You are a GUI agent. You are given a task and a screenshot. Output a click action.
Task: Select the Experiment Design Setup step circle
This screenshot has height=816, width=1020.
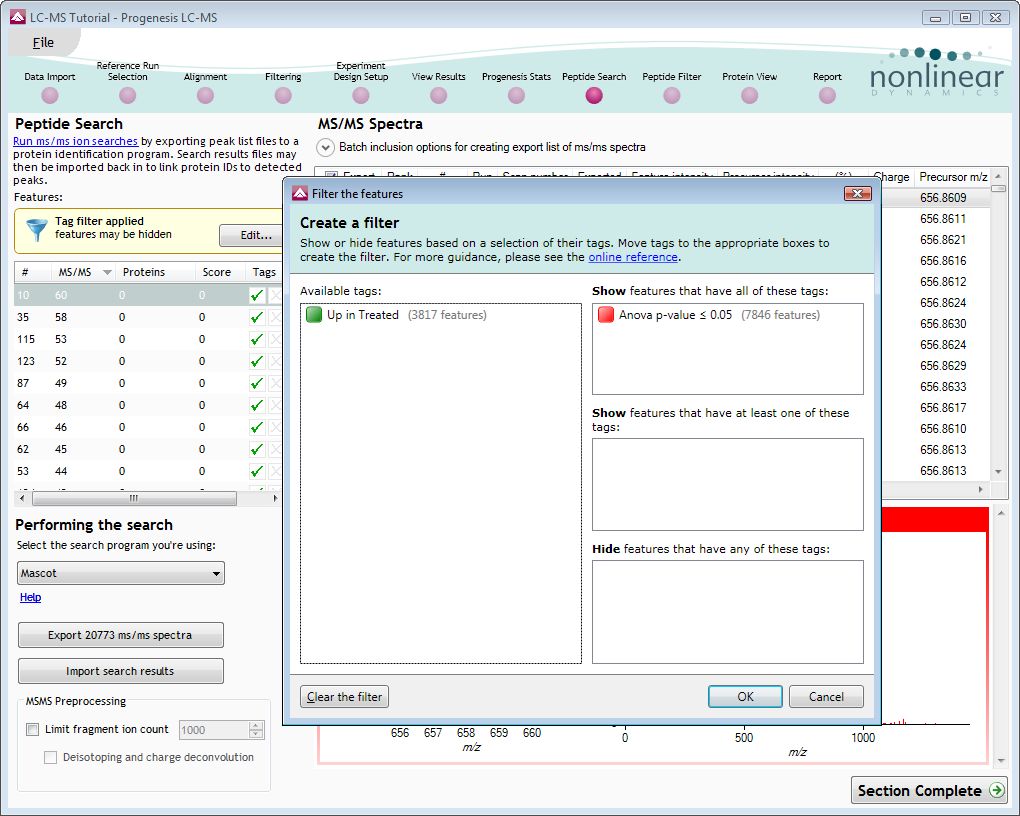point(360,96)
